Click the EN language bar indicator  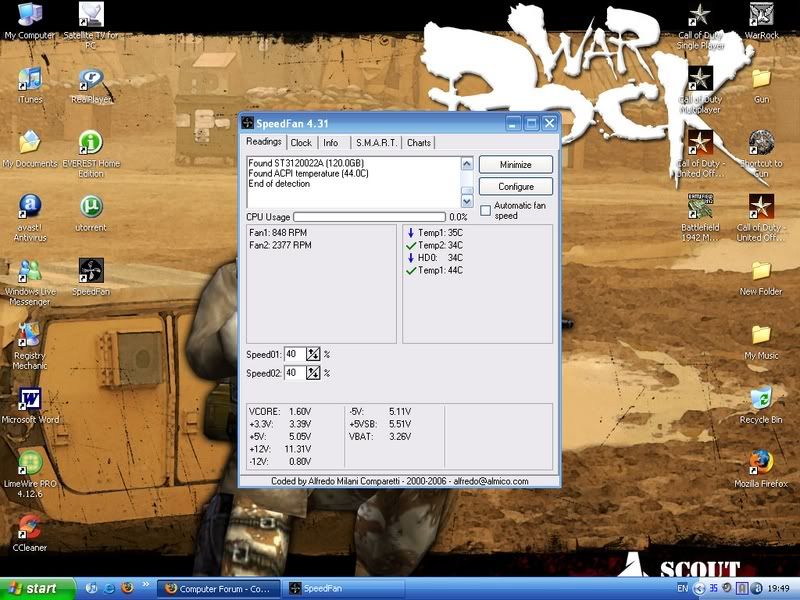point(683,588)
